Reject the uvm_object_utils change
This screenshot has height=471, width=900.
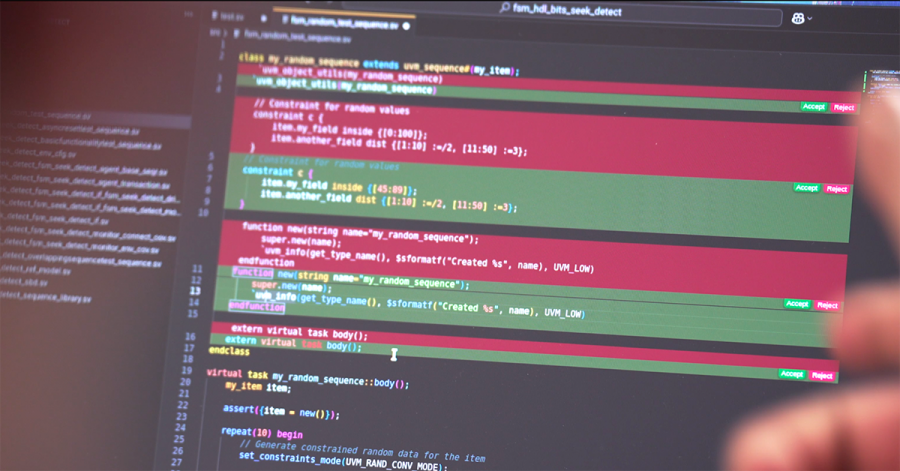click(843, 107)
